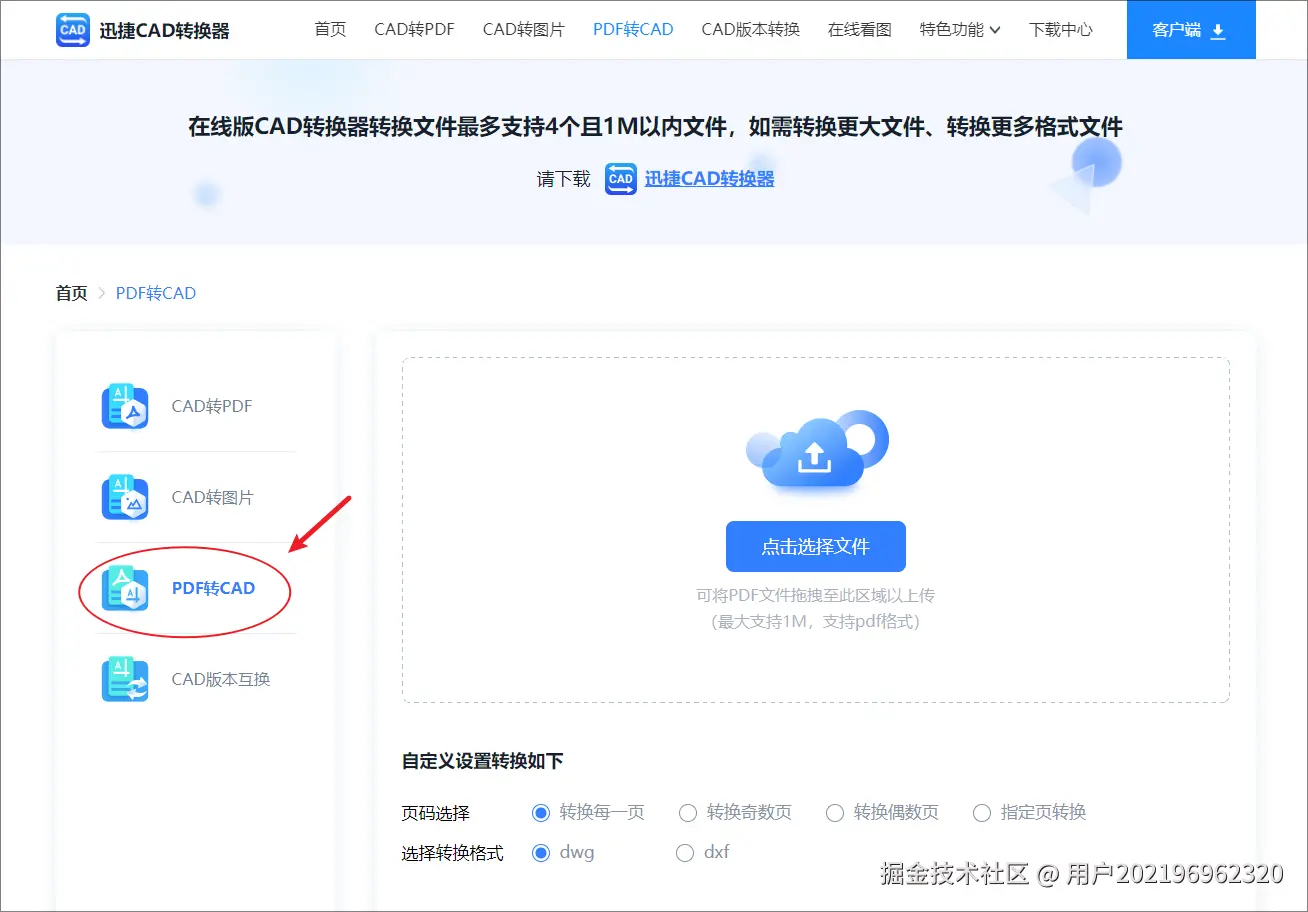Select 转换每一页 radio button
Screen dimensions: 1308x912
pos(541,813)
